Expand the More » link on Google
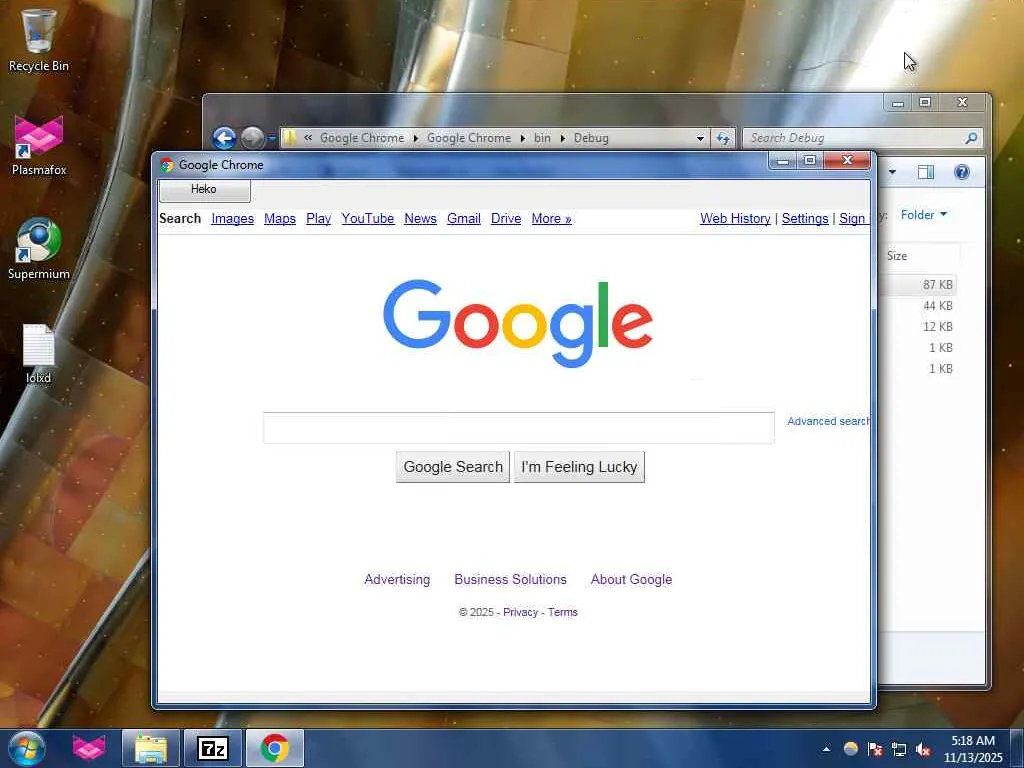This screenshot has width=1024, height=768. click(x=551, y=219)
